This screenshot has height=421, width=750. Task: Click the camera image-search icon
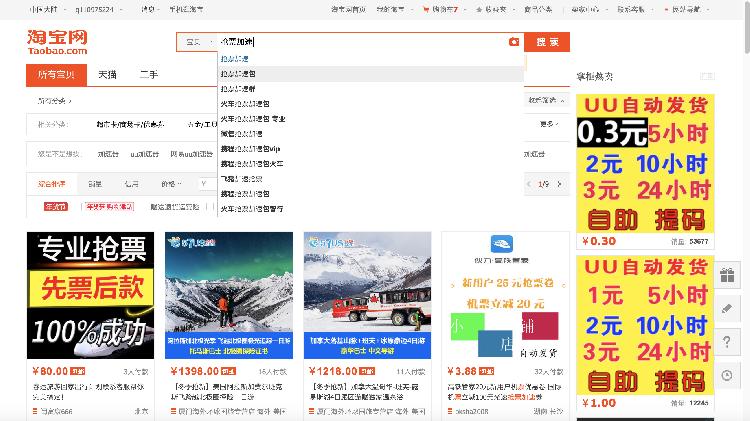pyautogui.click(x=514, y=42)
